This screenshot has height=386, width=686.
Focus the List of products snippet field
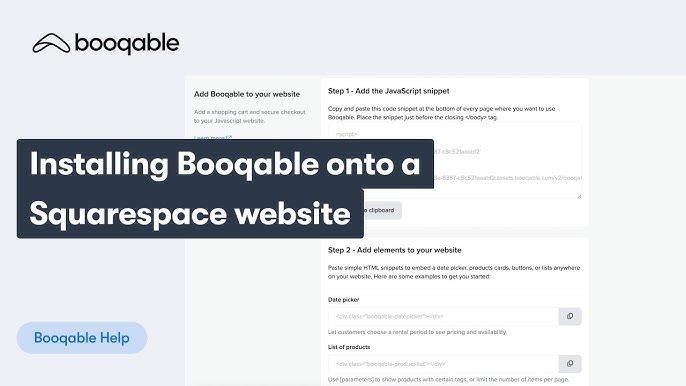point(443,364)
